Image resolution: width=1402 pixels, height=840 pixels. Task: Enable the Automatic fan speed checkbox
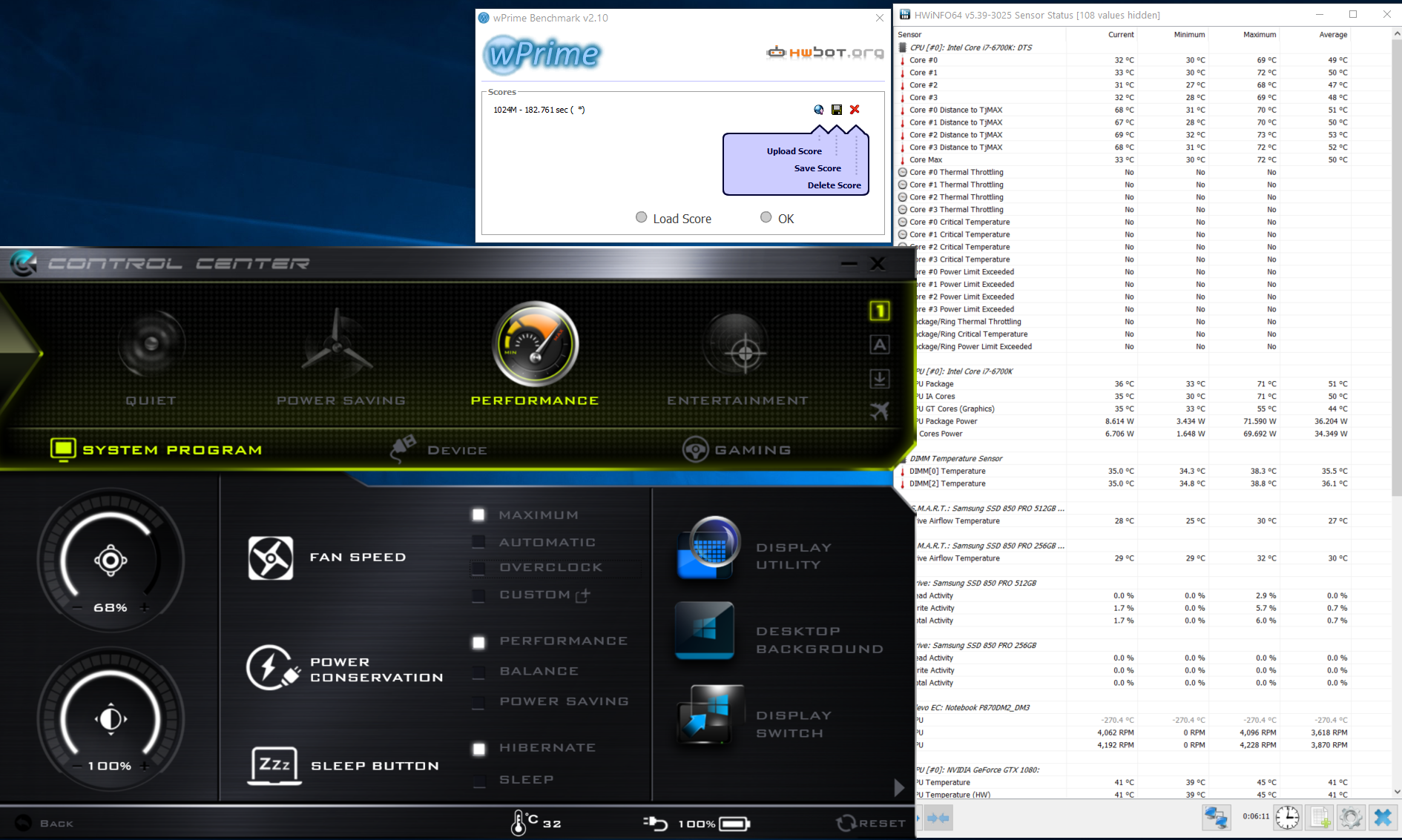[x=478, y=543]
